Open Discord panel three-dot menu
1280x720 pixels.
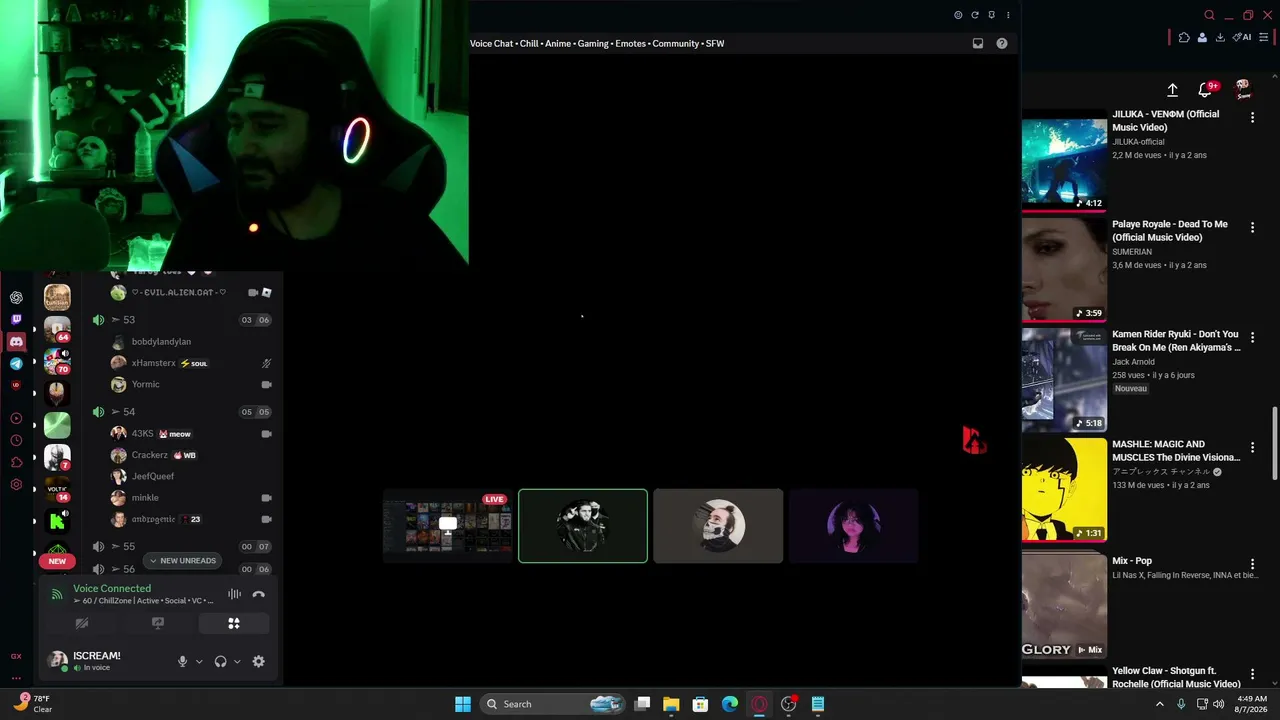(x=1008, y=15)
